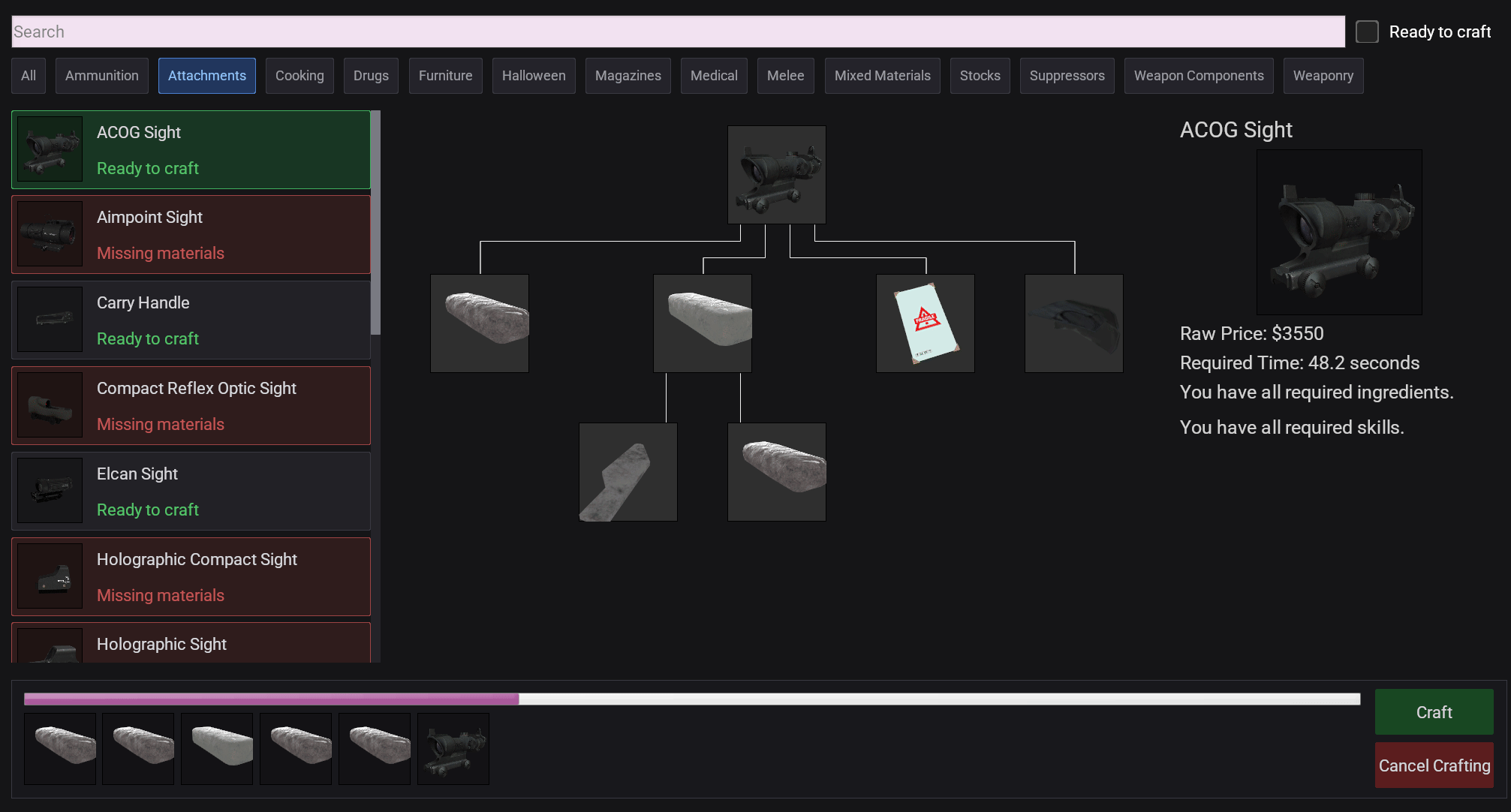Click the Cancel Crafting button

pyautogui.click(x=1434, y=765)
